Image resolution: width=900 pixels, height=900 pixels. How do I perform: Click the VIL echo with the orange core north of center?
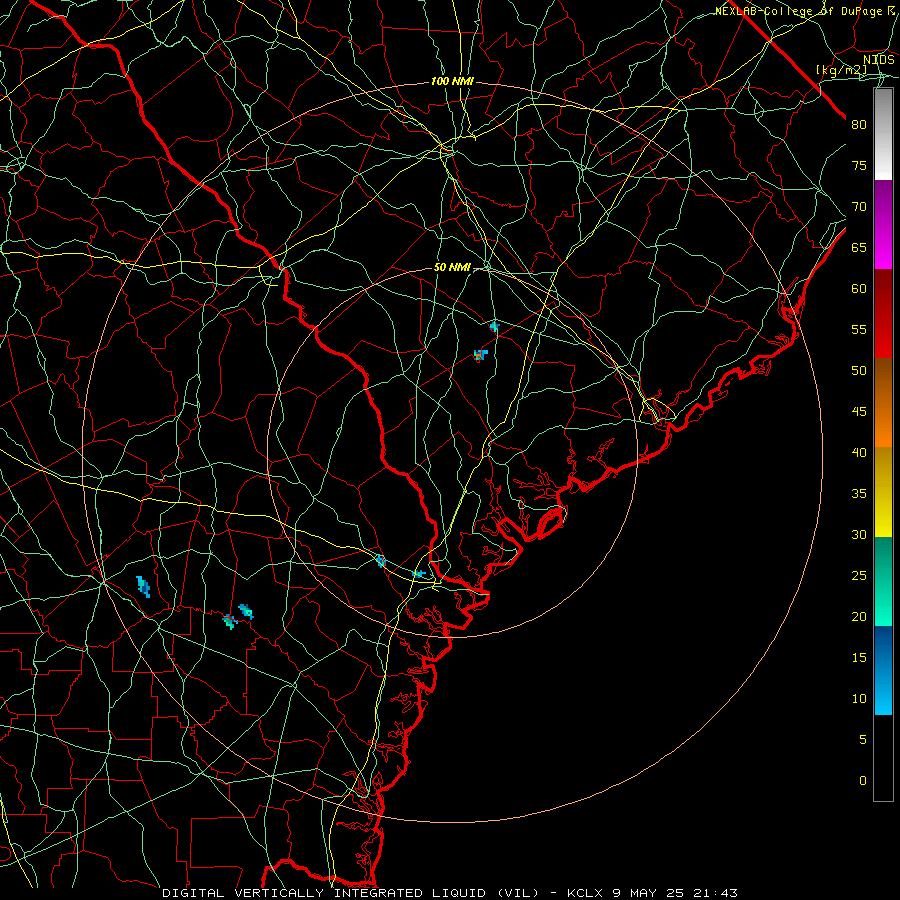tap(480, 355)
